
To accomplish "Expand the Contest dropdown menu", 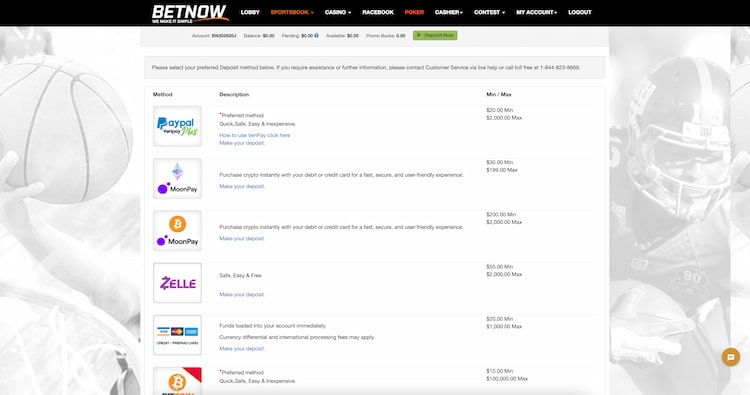I will [489, 12].
